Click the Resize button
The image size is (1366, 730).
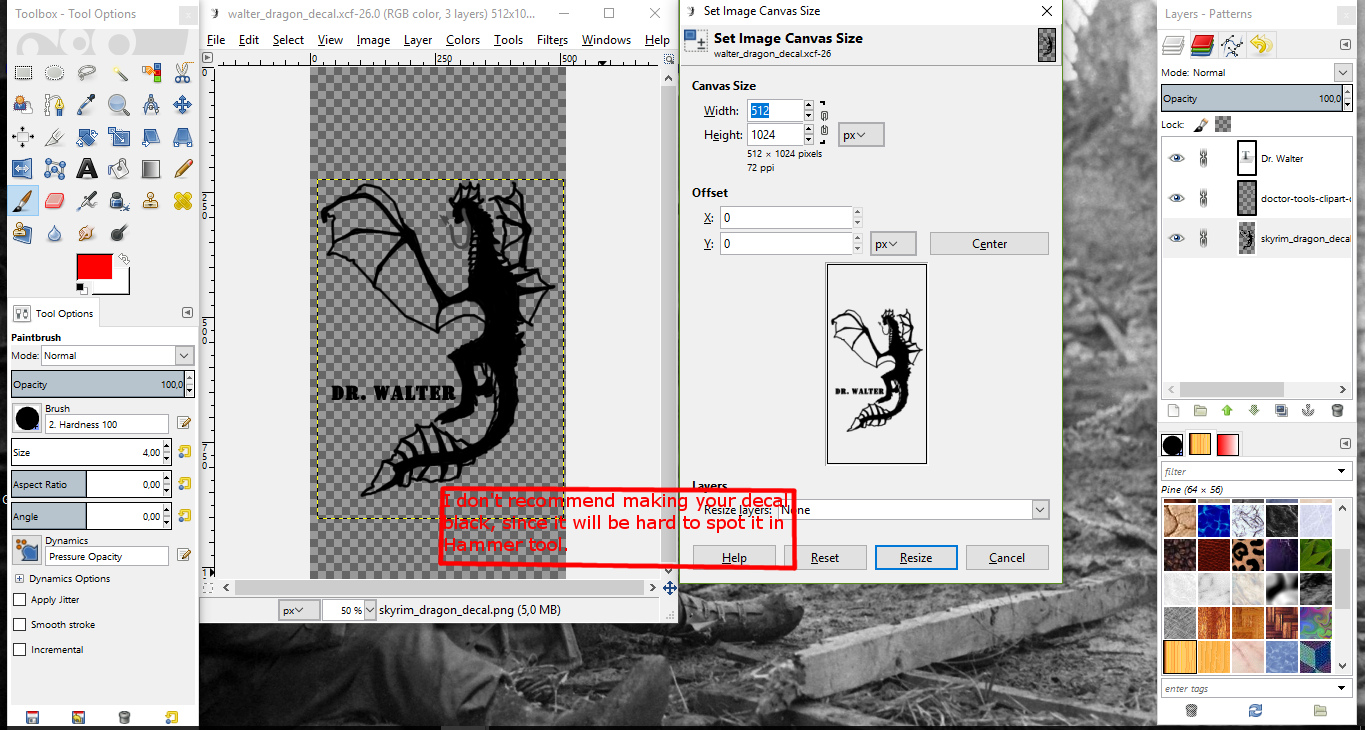916,558
